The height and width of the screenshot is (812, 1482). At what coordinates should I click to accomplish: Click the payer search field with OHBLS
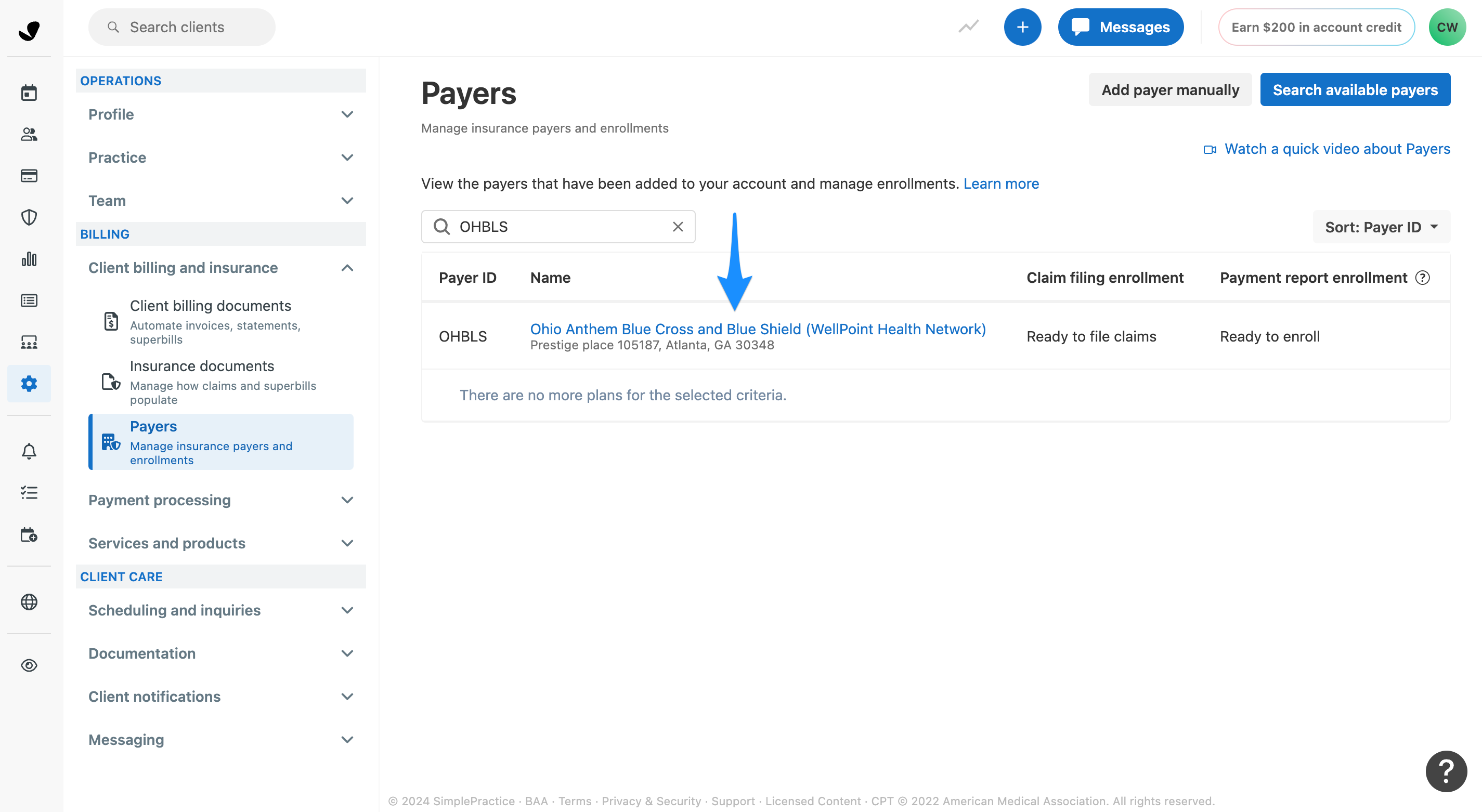click(558, 227)
